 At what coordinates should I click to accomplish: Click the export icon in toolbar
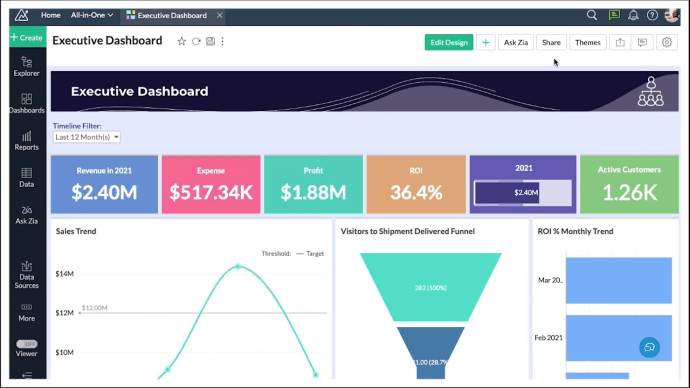coord(620,42)
